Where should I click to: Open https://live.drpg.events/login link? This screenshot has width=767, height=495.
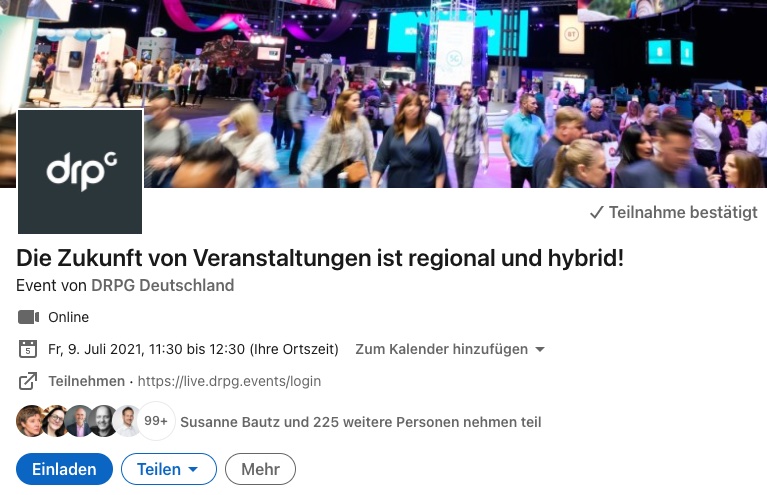[x=229, y=381]
